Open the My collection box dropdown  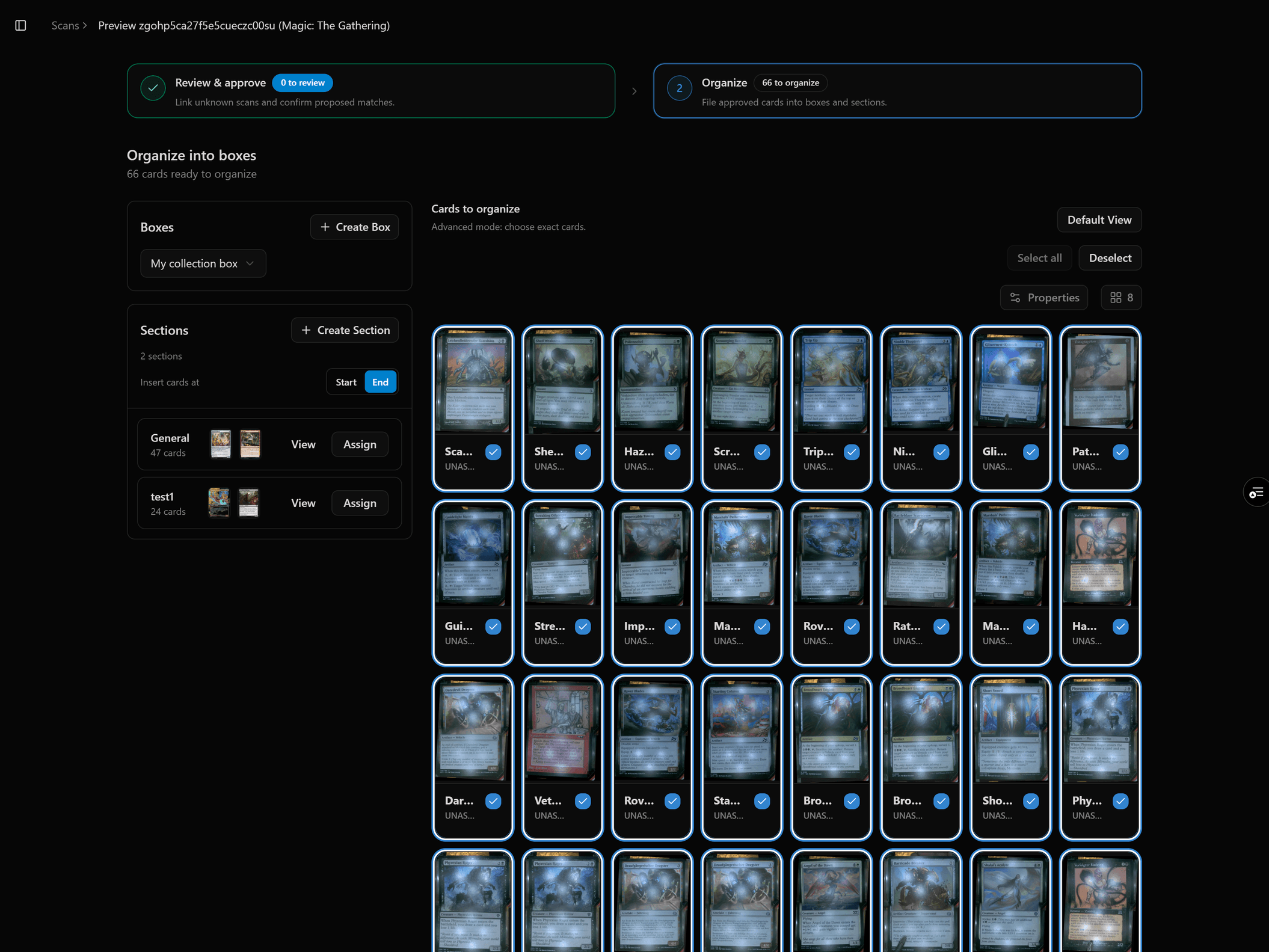pyautogui.click(x=203, y=263)
